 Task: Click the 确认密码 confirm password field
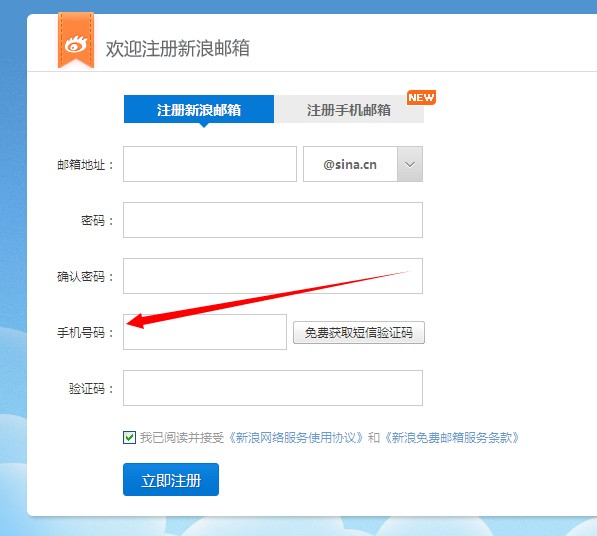tap(273, 276)
